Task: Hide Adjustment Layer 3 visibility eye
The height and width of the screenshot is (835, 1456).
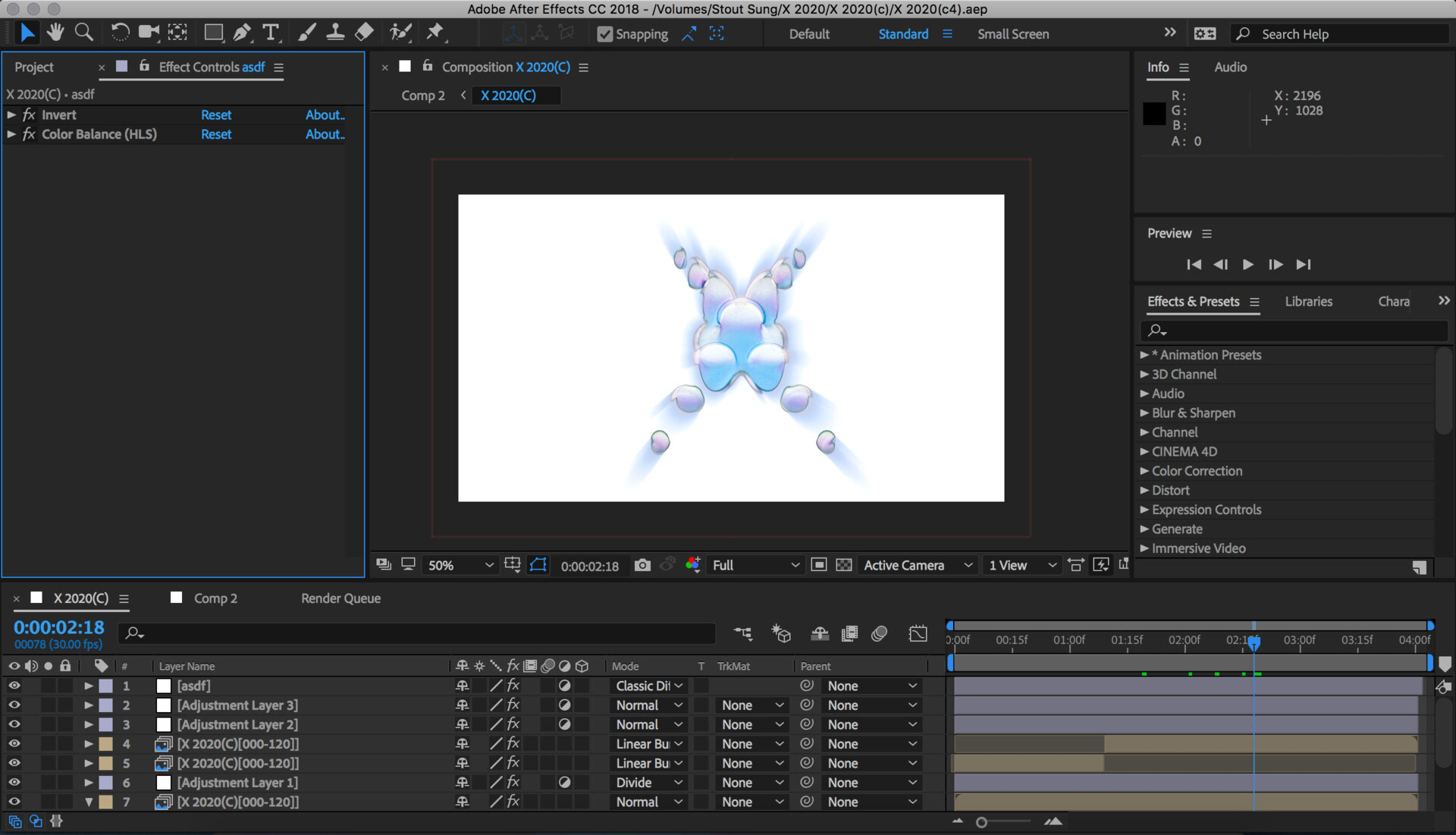Action: coord(14,705)
